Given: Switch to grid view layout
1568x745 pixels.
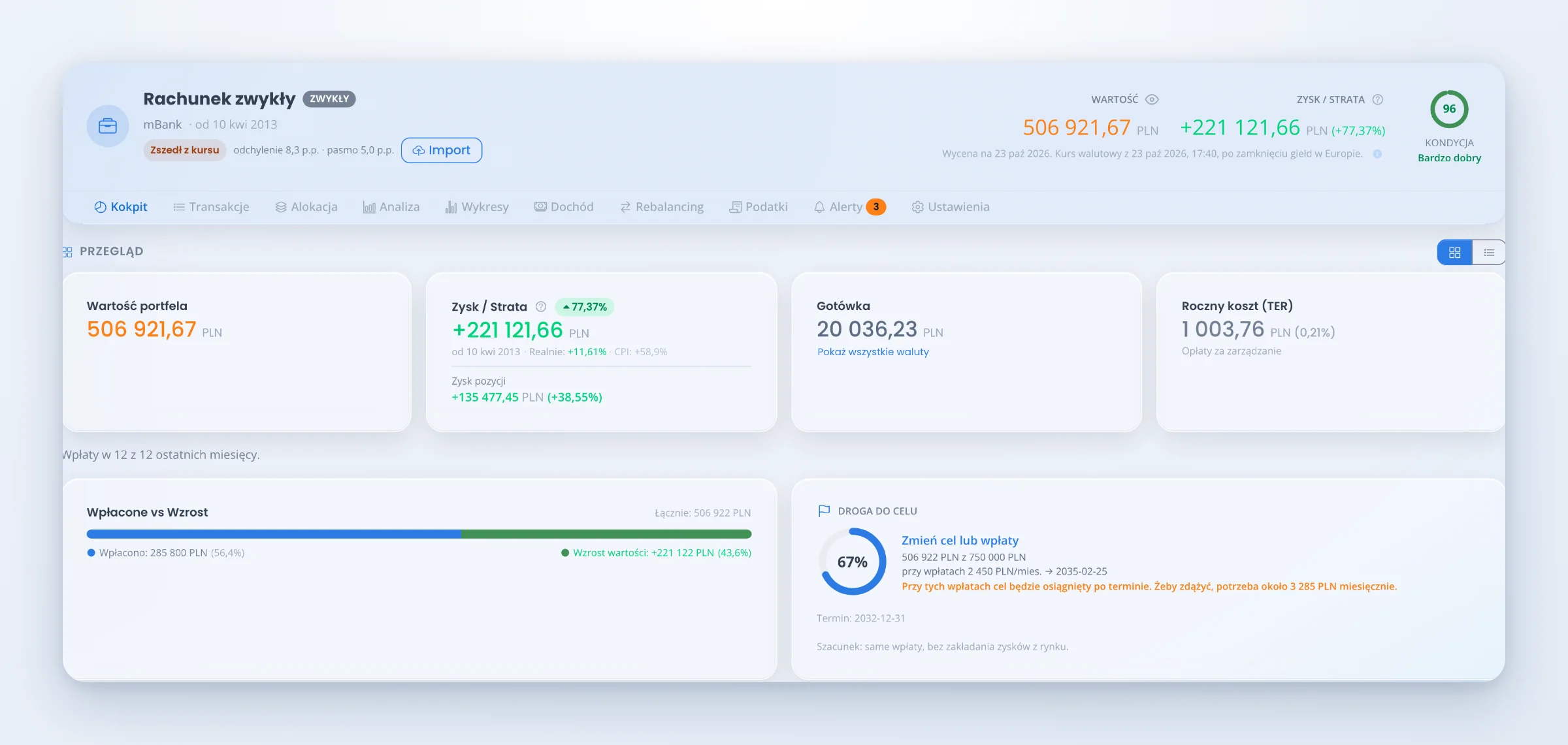Looking at the screenshot, I should point(1454,253).
